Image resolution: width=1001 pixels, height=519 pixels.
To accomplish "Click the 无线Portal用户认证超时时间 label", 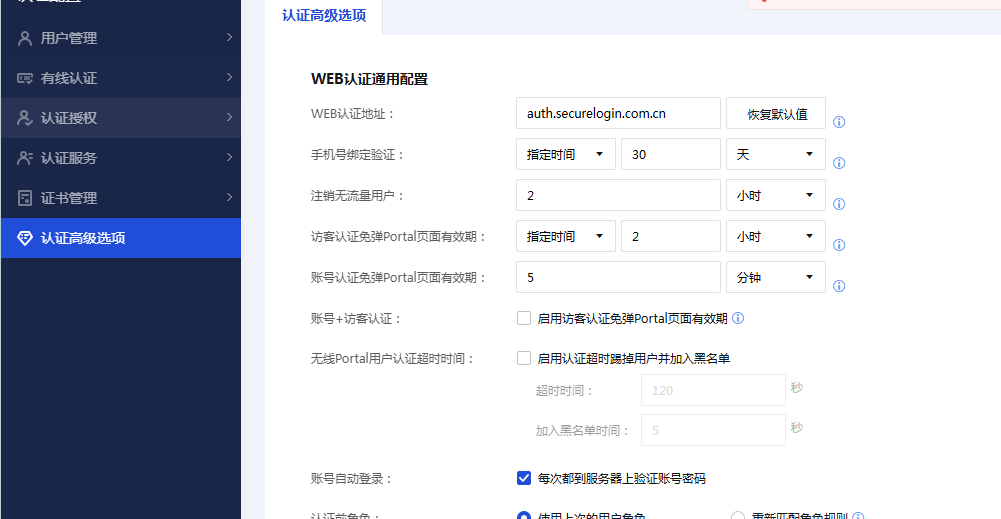I will tap(393, 359).
